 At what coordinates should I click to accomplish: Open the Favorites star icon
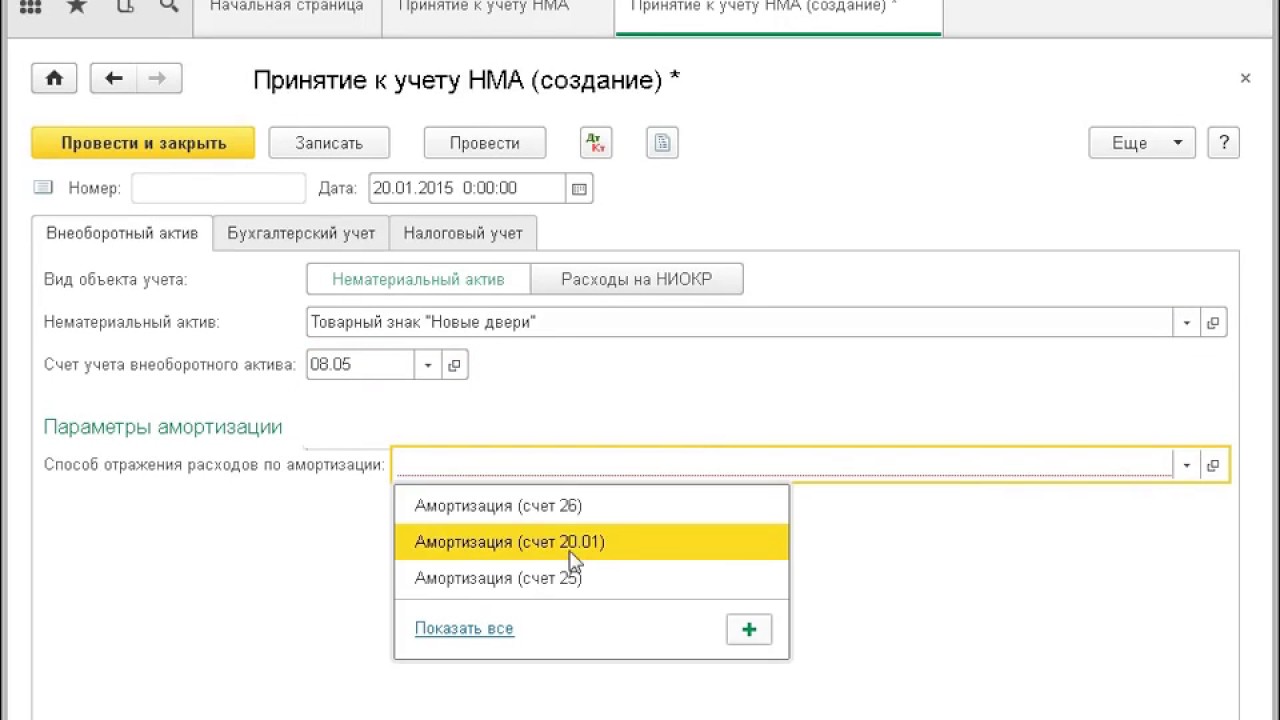coord(77,7)
